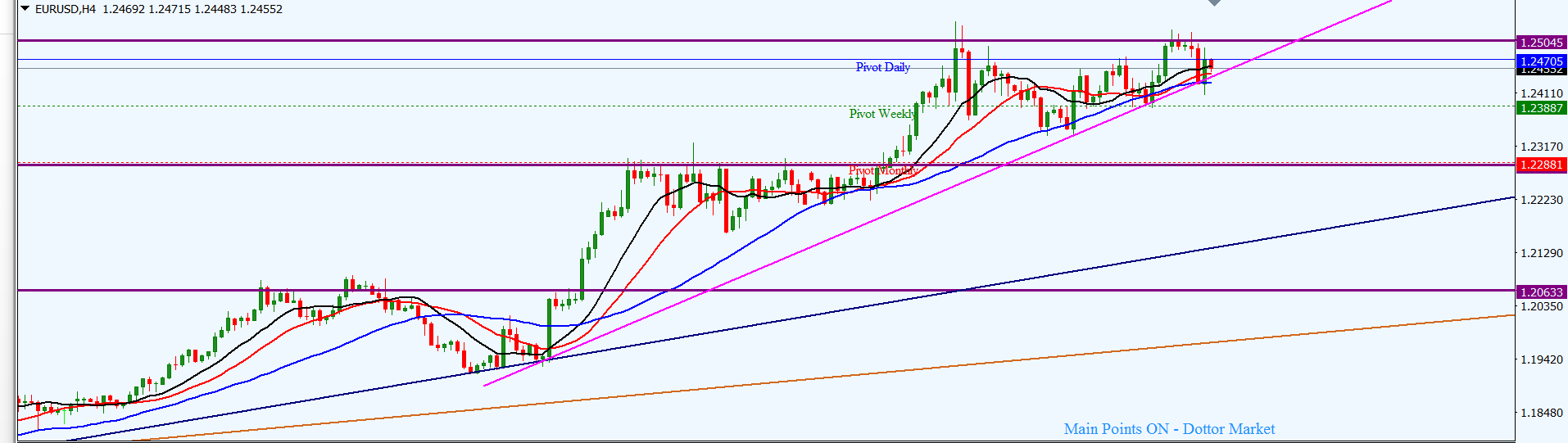Click the red Pivot Monthly label
The width and height of the screenshot is (1568, 443).
click(x=882, y=170)
